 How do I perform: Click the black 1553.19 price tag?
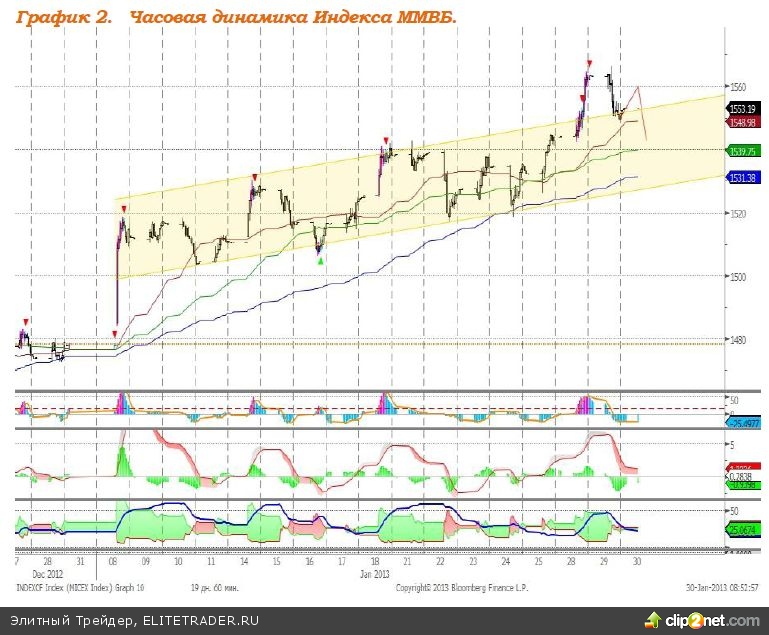coord(741,108)
